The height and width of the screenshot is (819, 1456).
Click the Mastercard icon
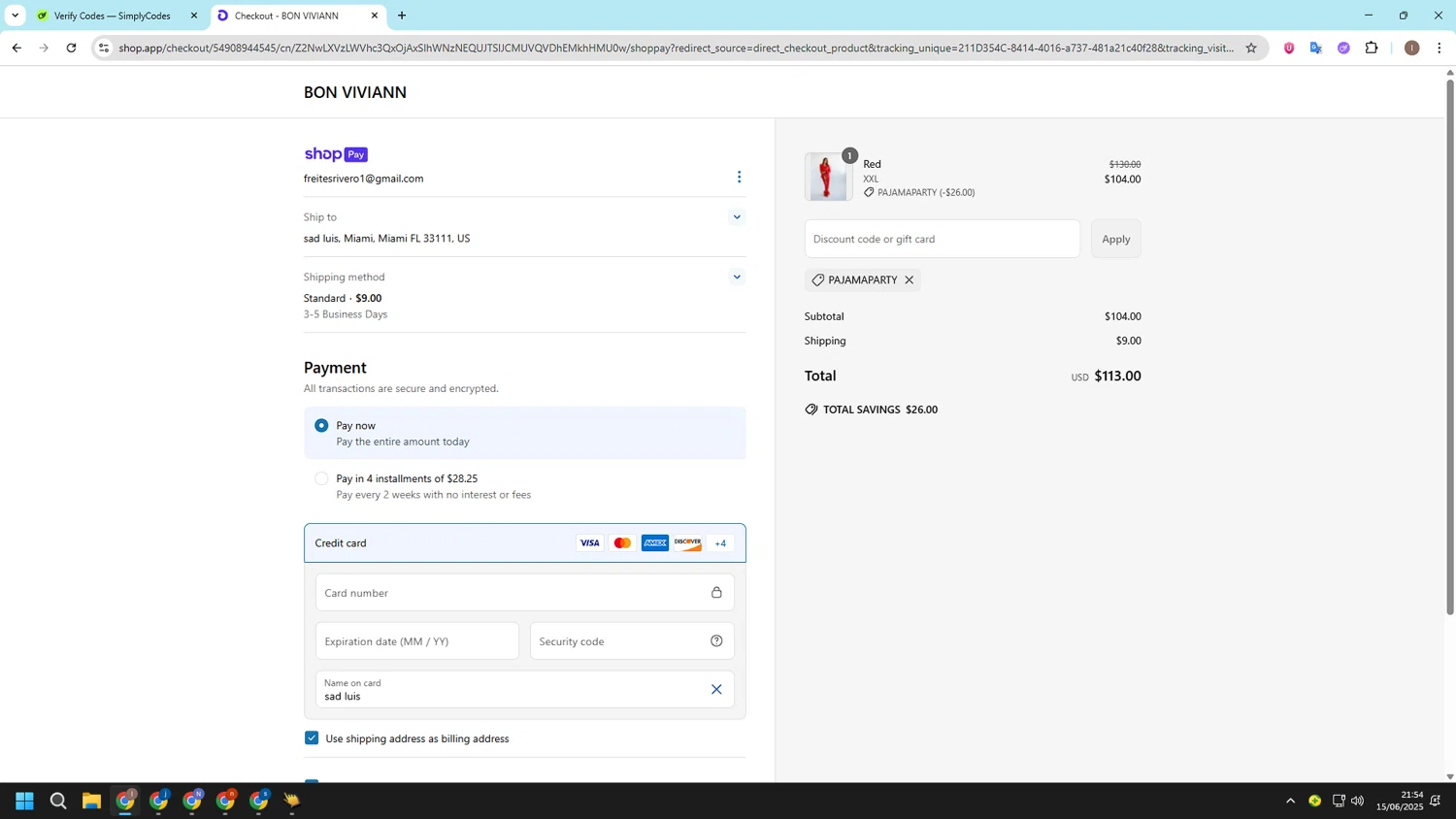[x=622, y=543]
